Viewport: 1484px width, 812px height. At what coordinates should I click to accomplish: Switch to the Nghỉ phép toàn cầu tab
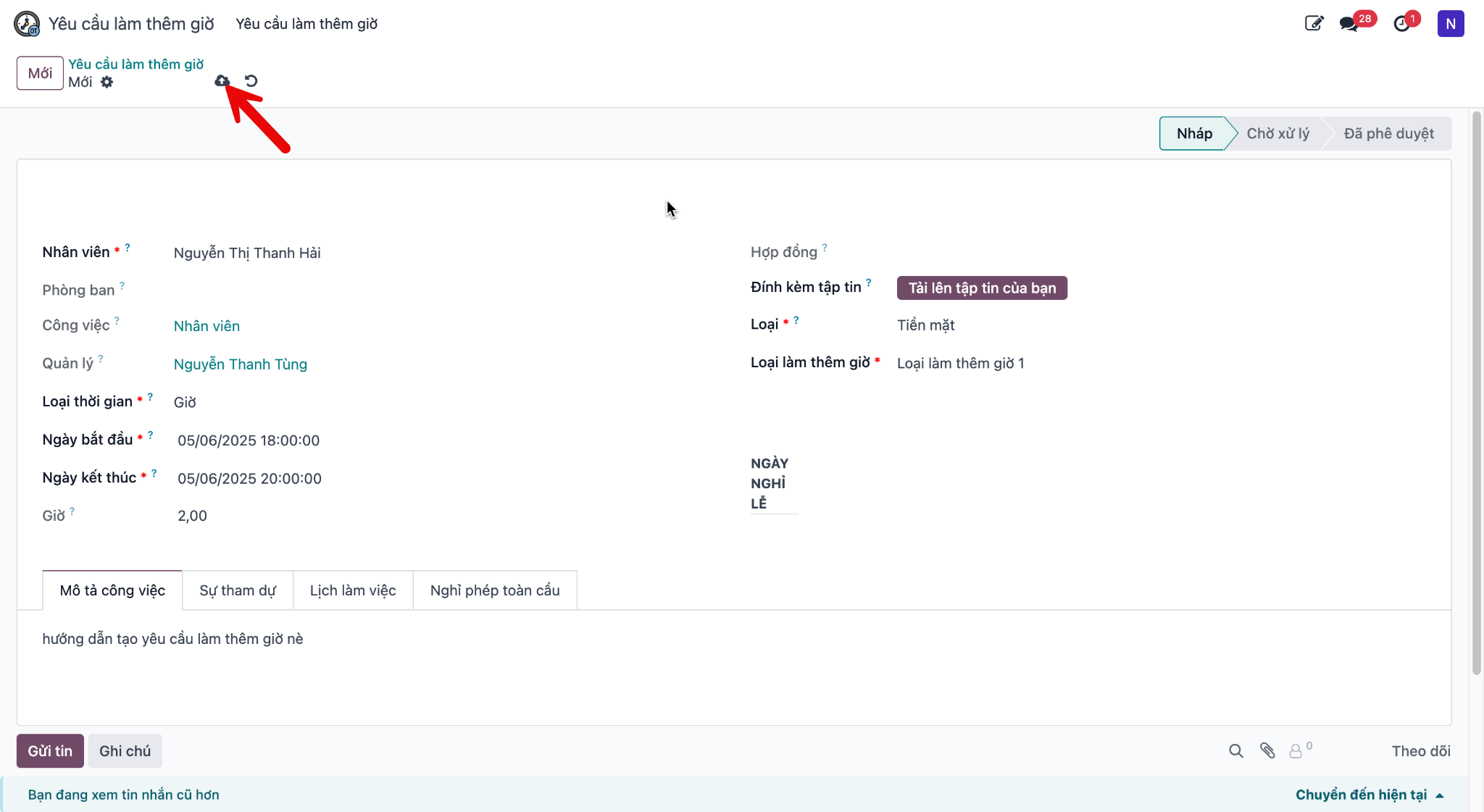pos(495,590)
